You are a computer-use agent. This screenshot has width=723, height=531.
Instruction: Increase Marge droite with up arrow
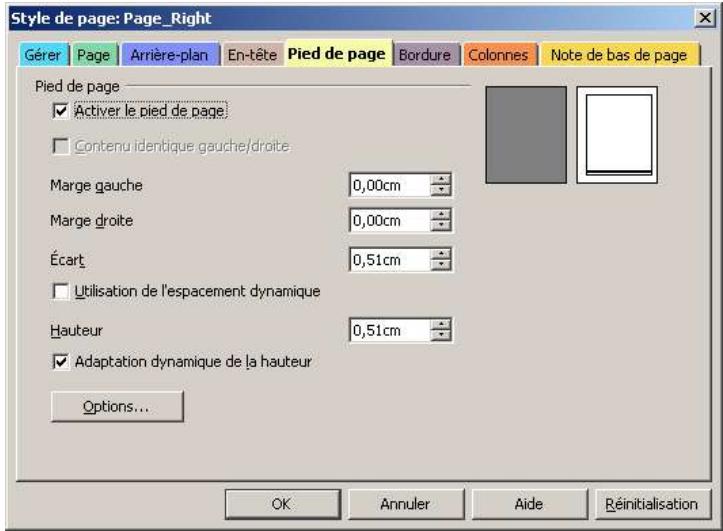click(x=441, y=215)
